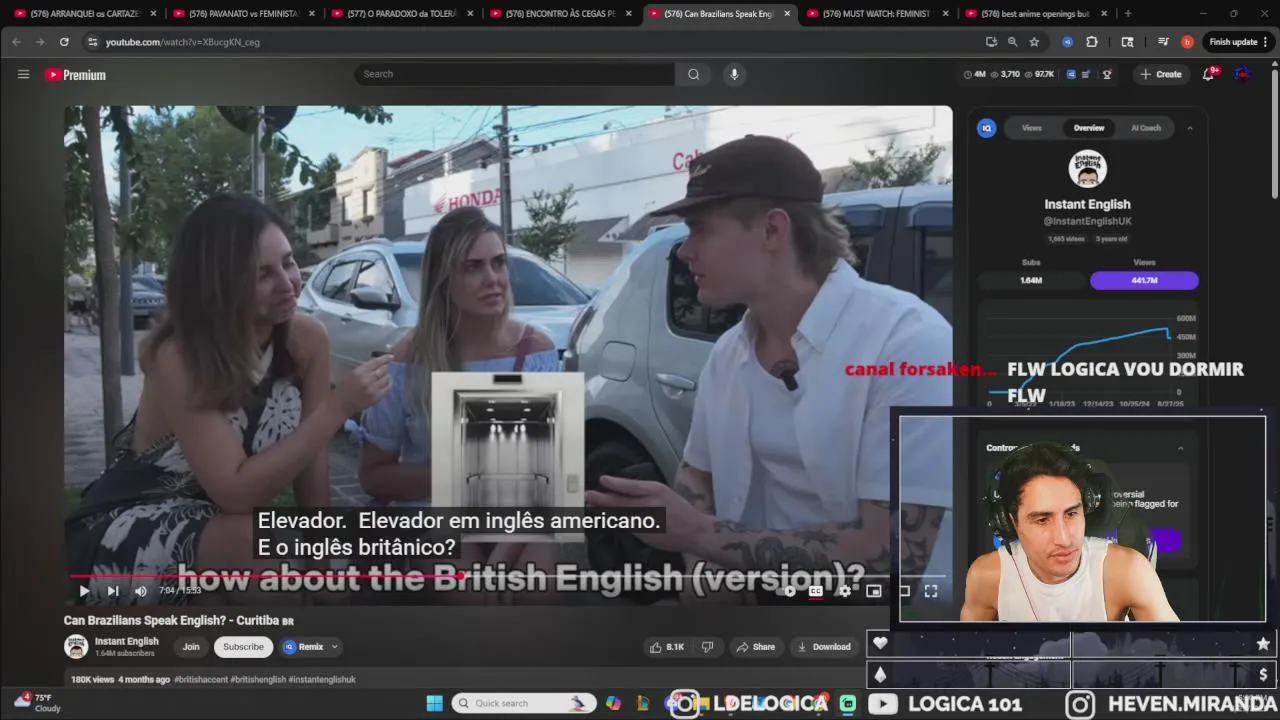Open the #britishaccent hashtag link
The height and width of the screenshot is (720, 1280).
click(201, 680)
